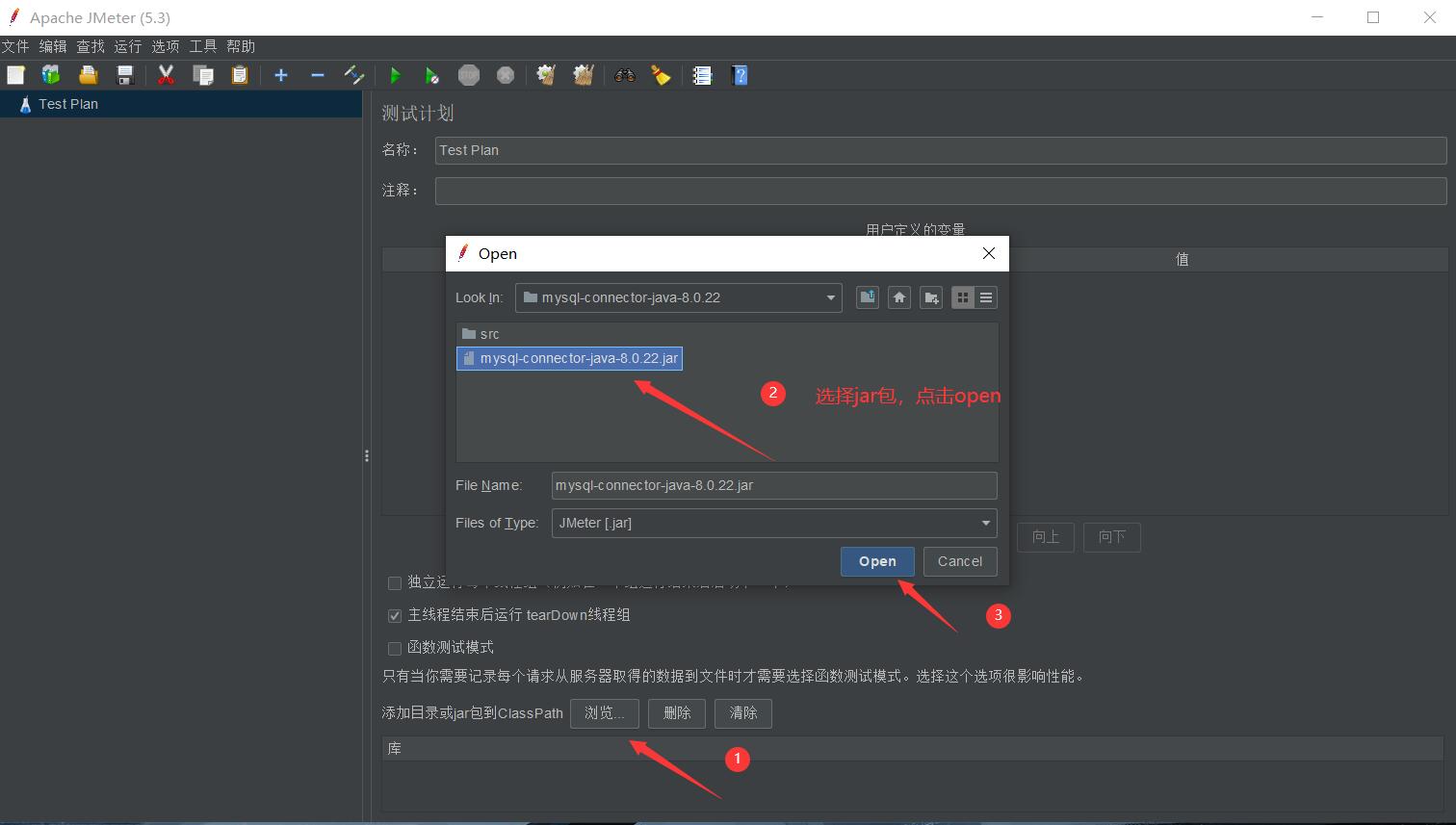Click the Cut scissors icon
The image size is (1456, 825).
point(166,75)
